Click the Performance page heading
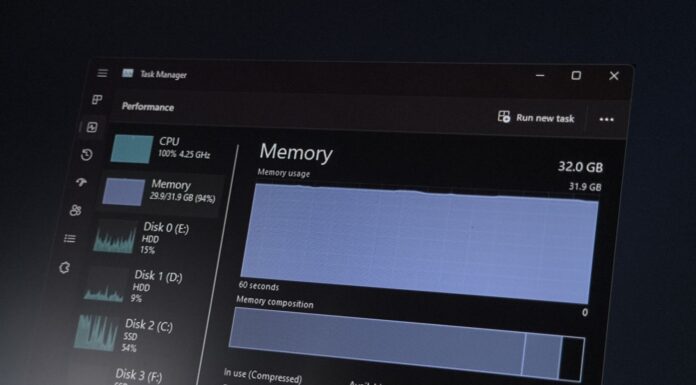The image size is (696, 385). coord(148,107)
